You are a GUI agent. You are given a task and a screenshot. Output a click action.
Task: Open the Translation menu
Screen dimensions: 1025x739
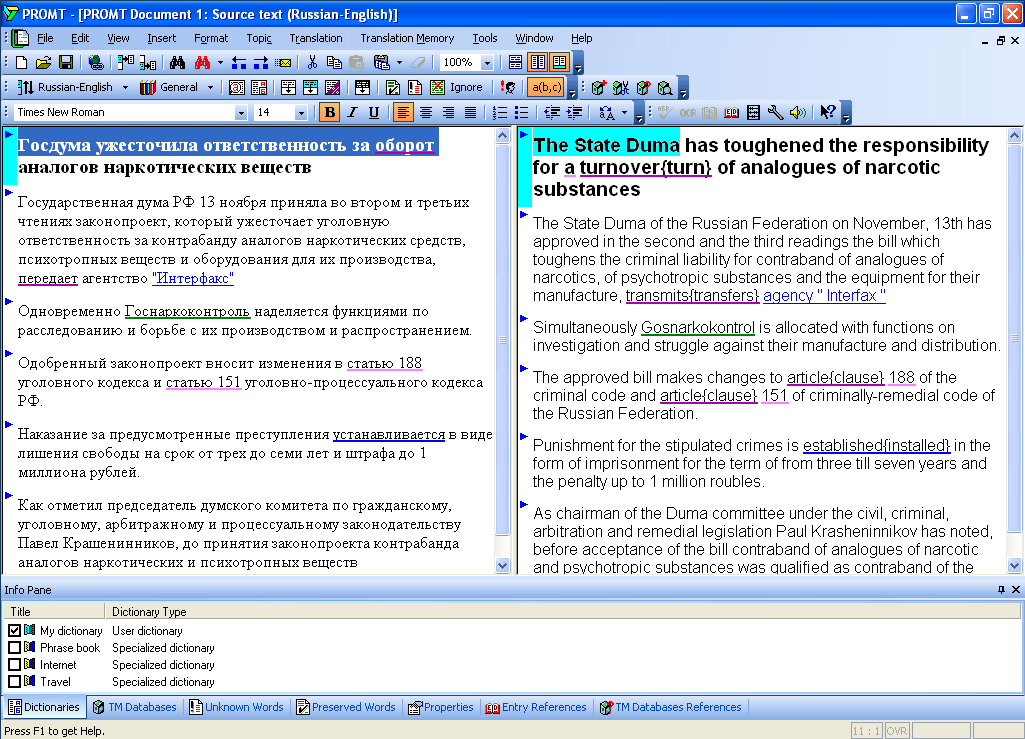point(316,38)
